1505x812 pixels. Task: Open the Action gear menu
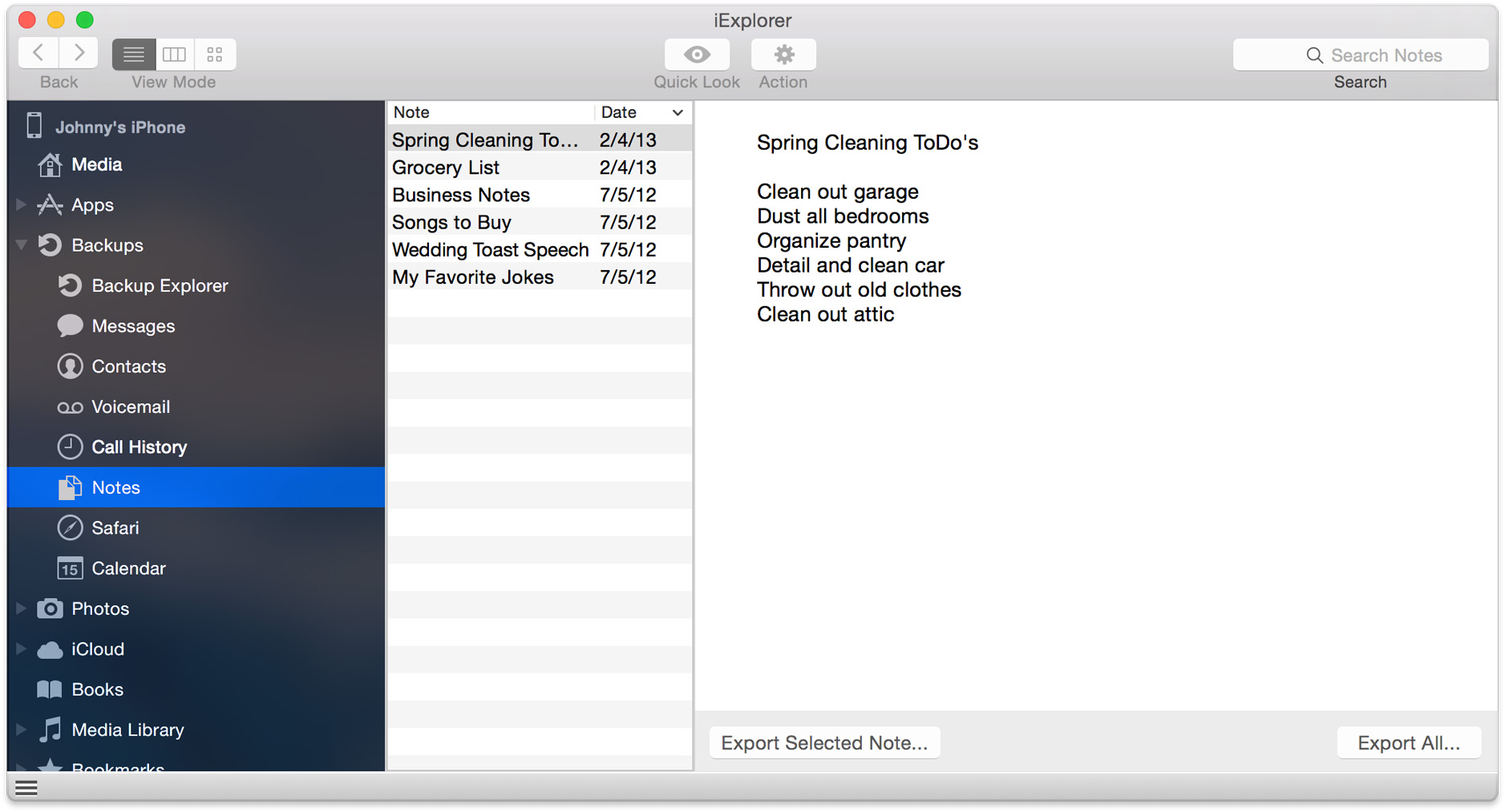point(783,55)
